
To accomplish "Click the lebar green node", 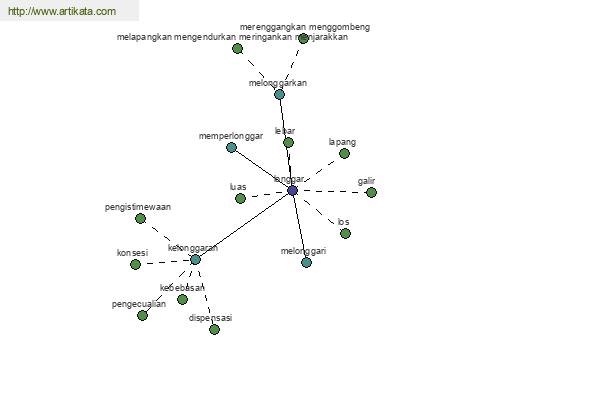I will (x=289, y=143).
